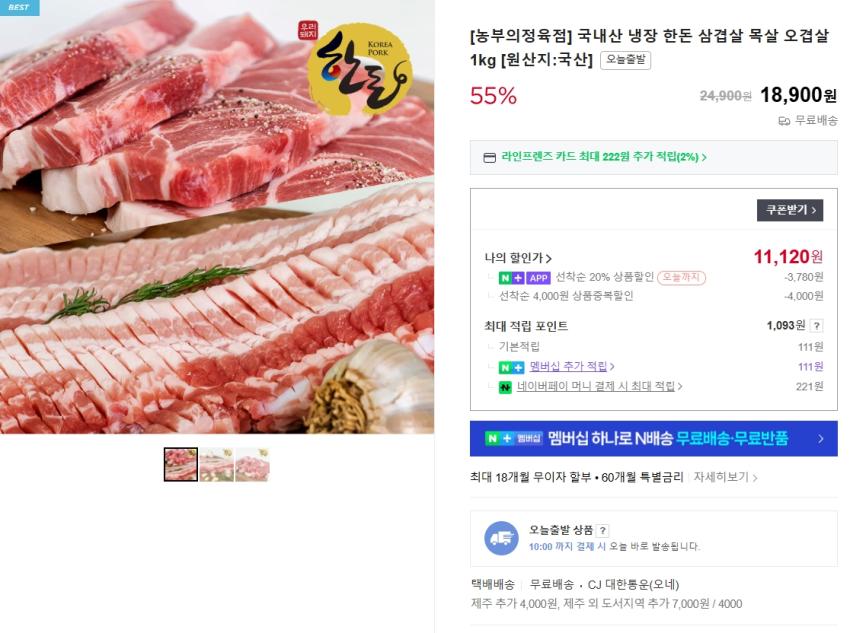Click the 무료배송 delivery icon below the price
The width and height of the screenshot is (850, 633).
785,120
